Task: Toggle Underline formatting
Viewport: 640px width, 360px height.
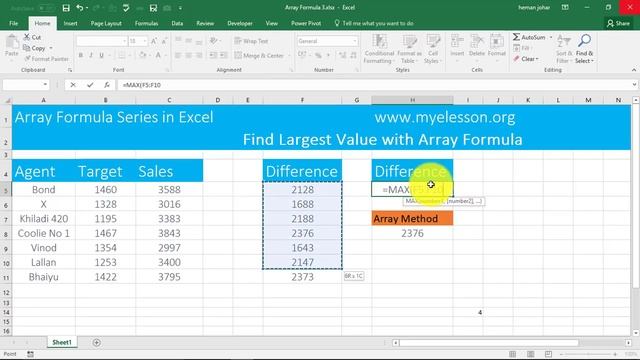Action: coord(101,55)
